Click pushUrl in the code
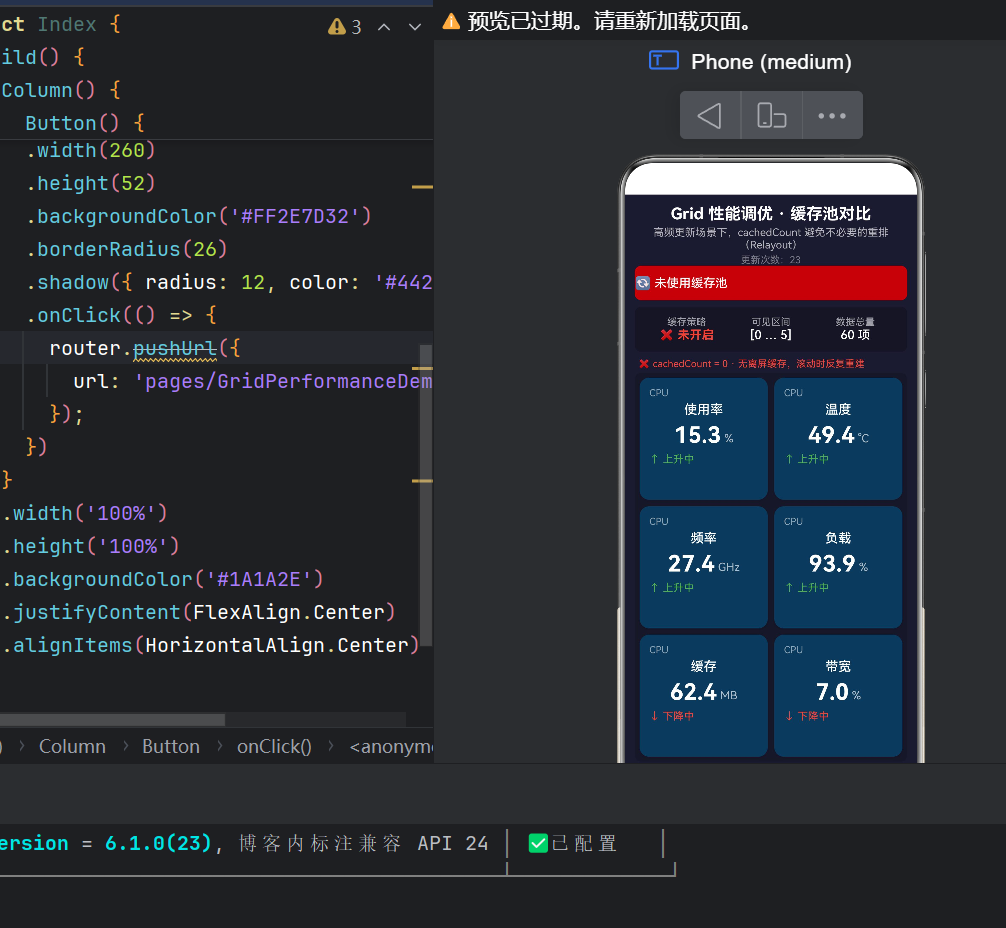Screen dimensions: 1006x928 pyautogui.click(x=175, y=348)
